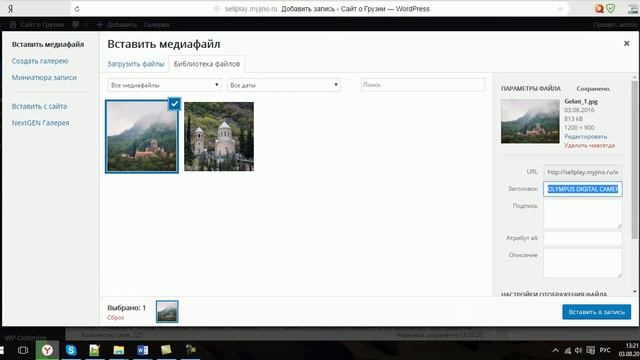This screenshot has height=360, width=640.
Task: Open Yandex Browser from taskbar
Action: (47, 350)
